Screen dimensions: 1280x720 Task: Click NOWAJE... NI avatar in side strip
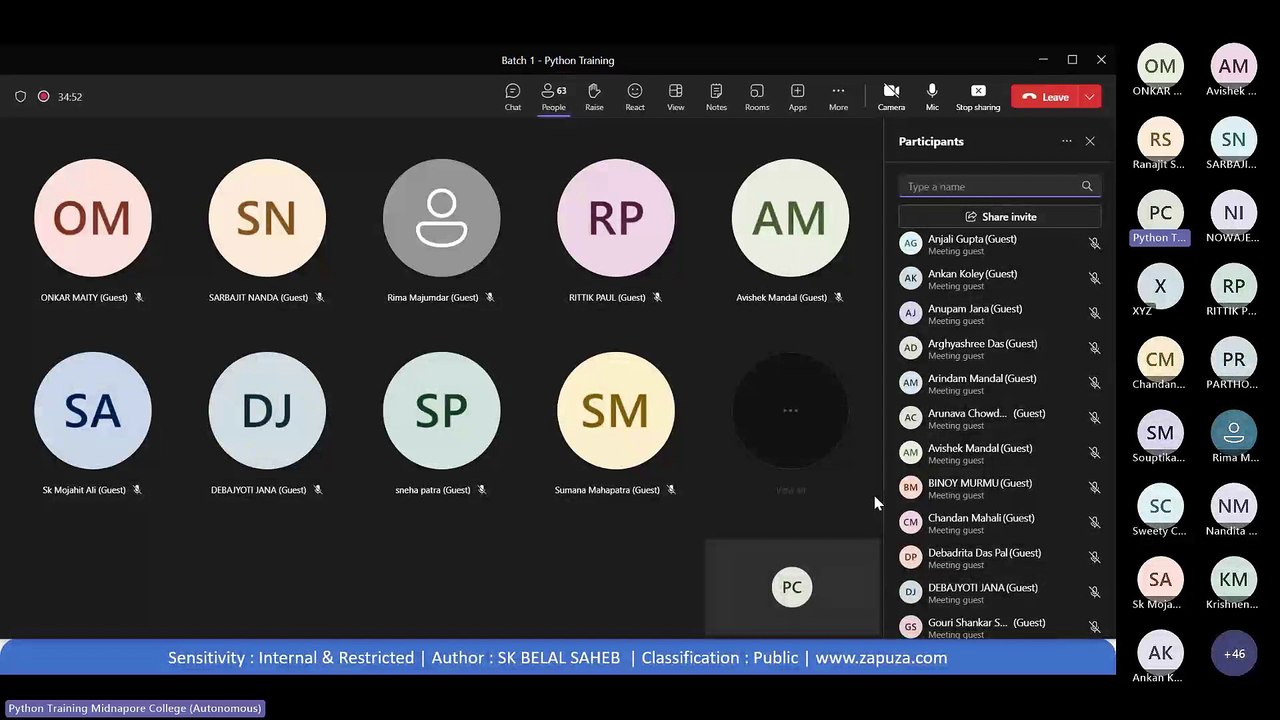[x=1234, y=213]
